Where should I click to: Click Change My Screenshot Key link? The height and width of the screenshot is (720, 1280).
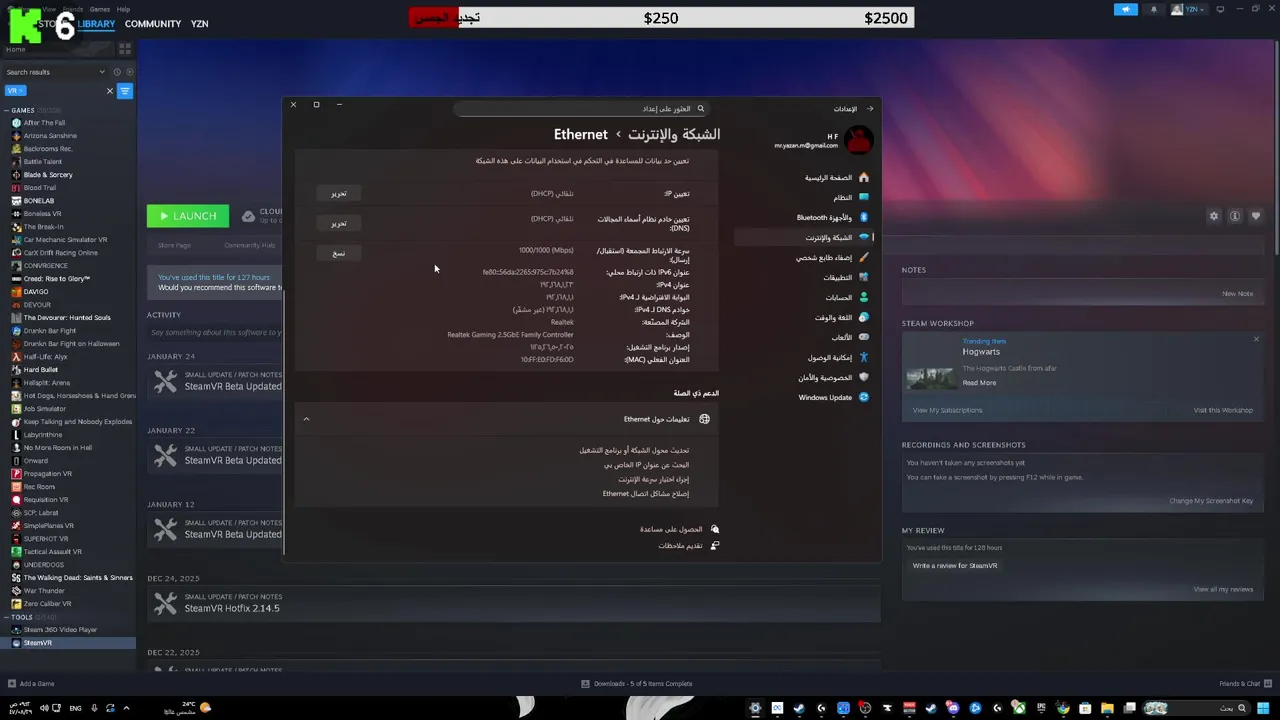click(1211, 501)
